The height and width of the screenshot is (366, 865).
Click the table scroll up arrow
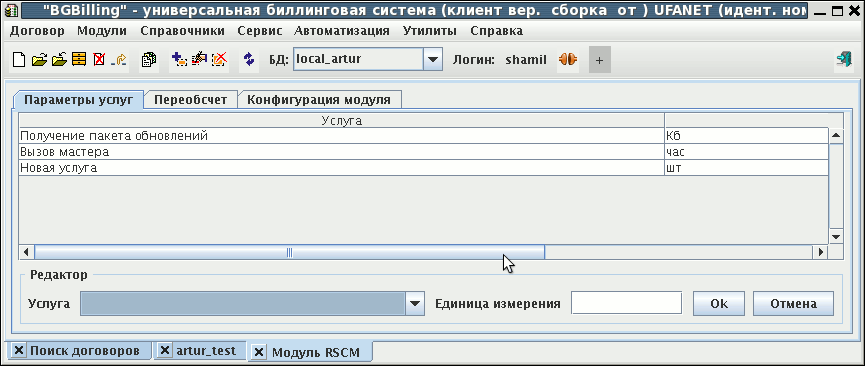click(836, 136)
